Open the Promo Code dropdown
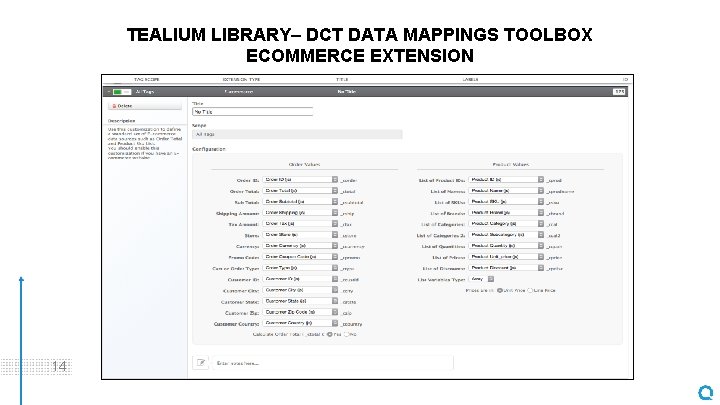Image resolution: width=720 pixels, height=405 pixels. tap(300, 257)
